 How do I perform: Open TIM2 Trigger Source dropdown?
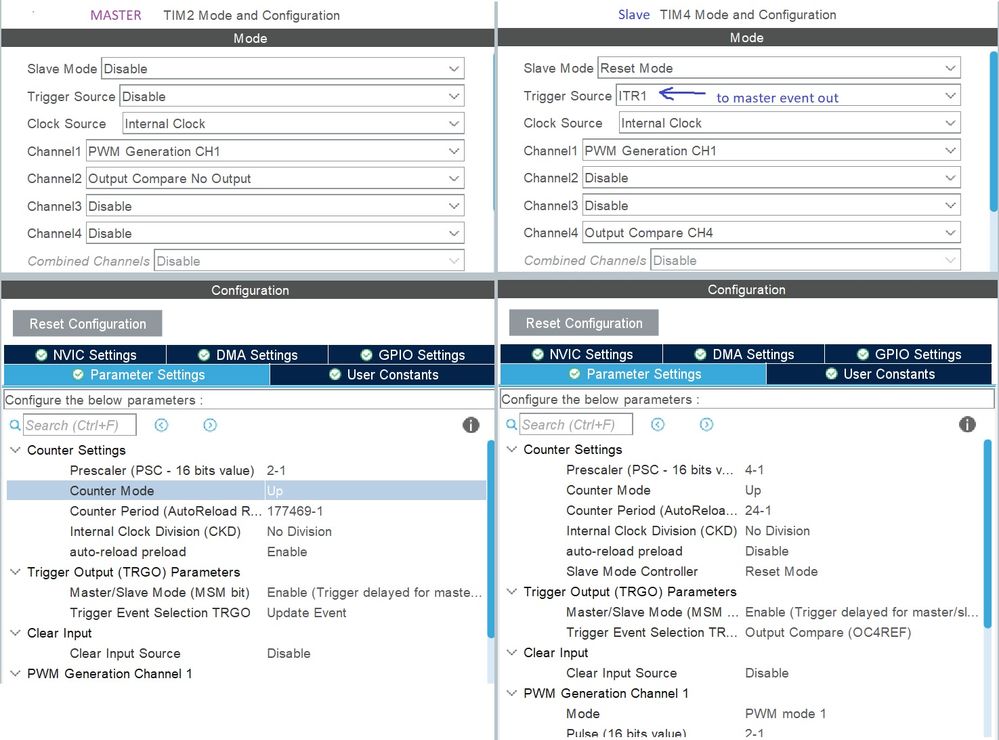[x=292, y=96]
